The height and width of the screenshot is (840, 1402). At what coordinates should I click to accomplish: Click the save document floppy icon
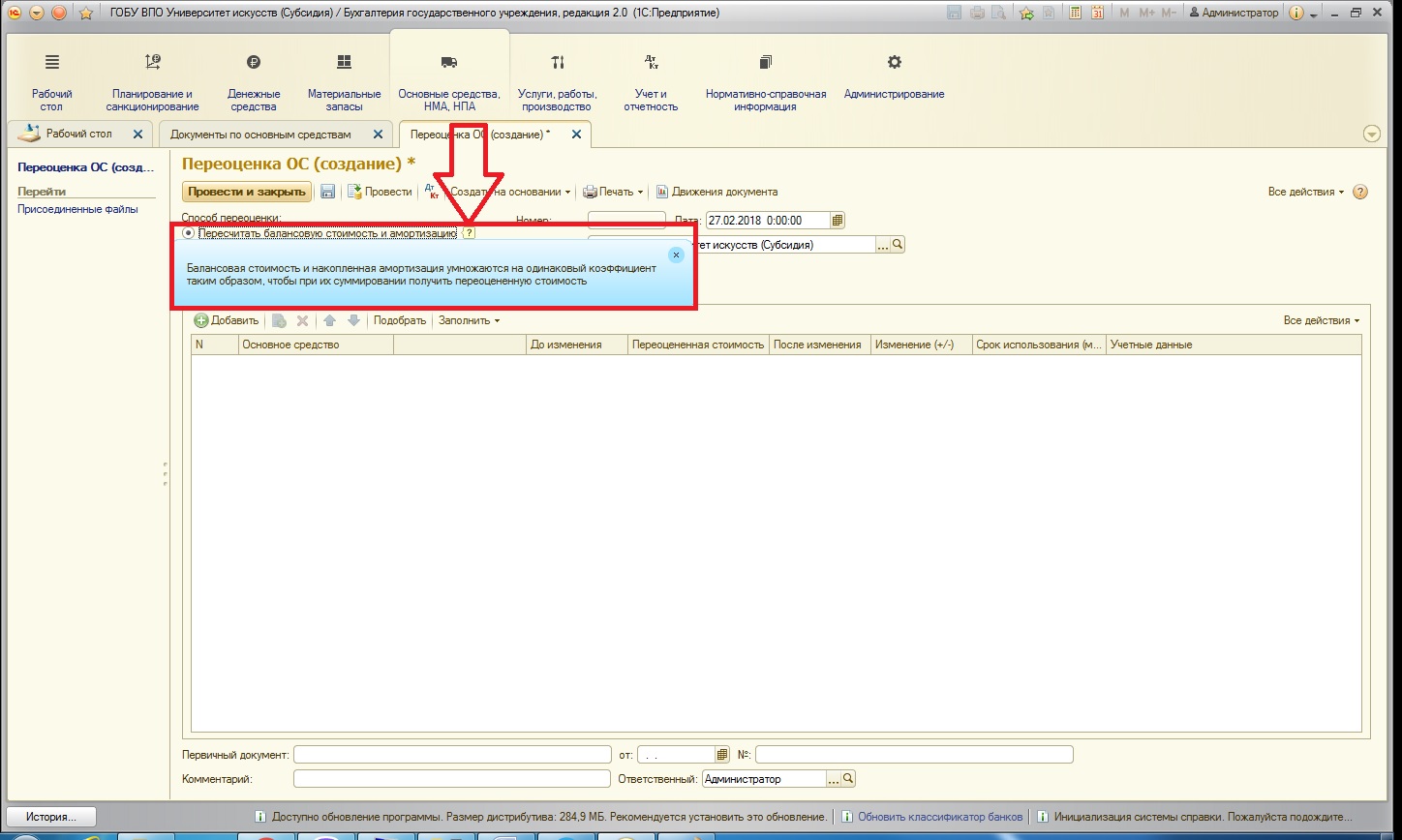click(x=327, y=192)
